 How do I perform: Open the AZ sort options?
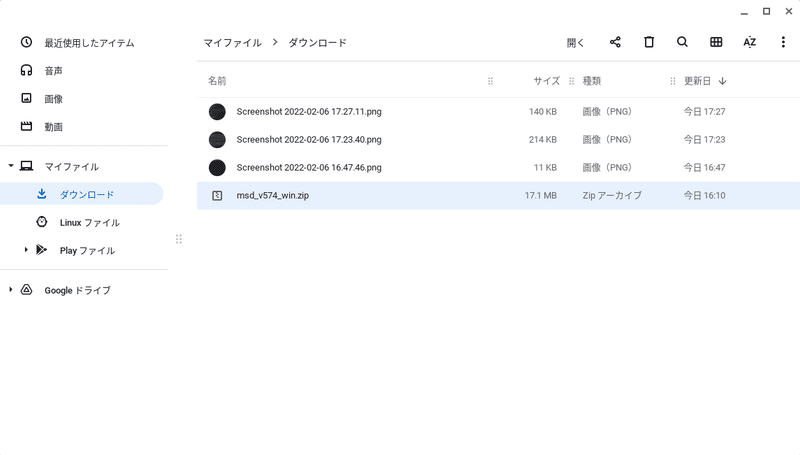point(749,42)
